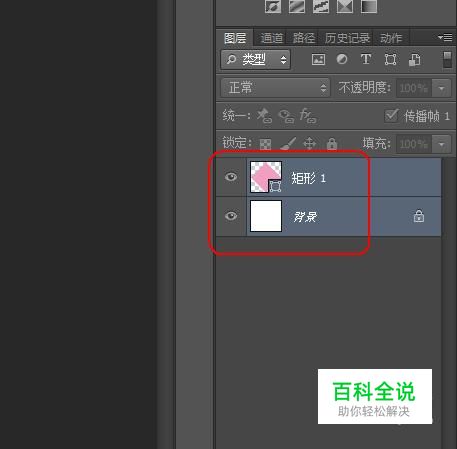Open the 类型 filter dropdown
Viewport: 457px width, 449px height.
256,60
